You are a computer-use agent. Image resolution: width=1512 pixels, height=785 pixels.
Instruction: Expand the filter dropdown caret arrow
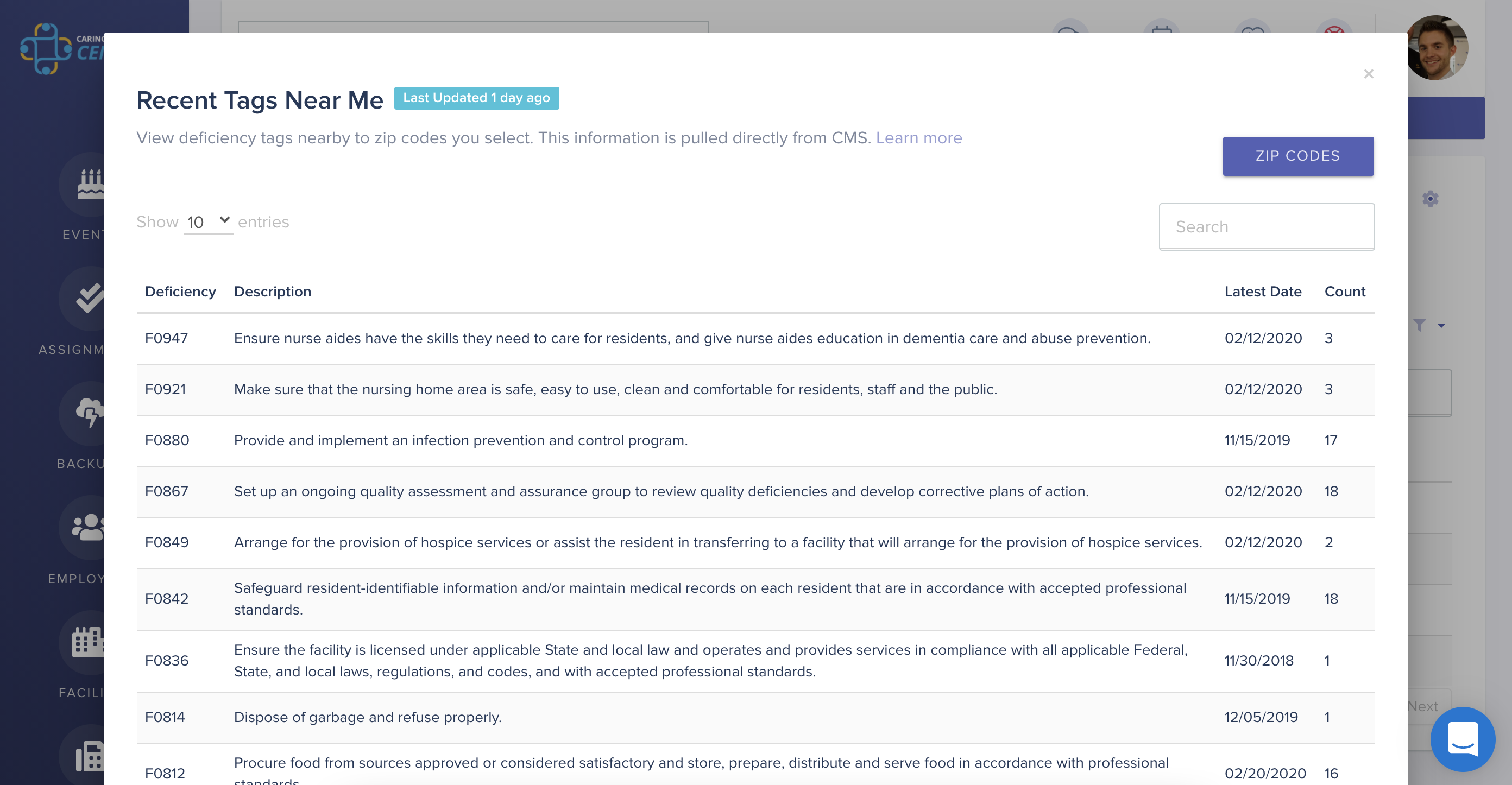pos(1441,326)
